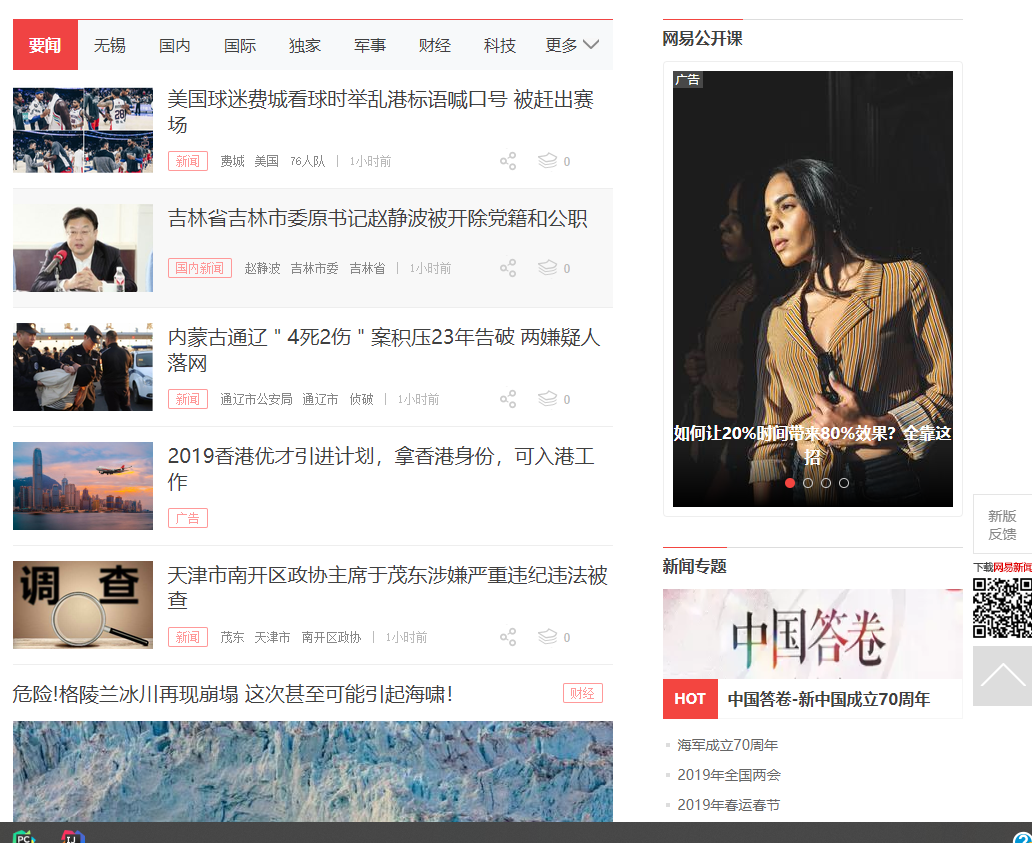Share the 天津市南开区 article via share icon
1032x843 pixels.
(x=507, y=637)
